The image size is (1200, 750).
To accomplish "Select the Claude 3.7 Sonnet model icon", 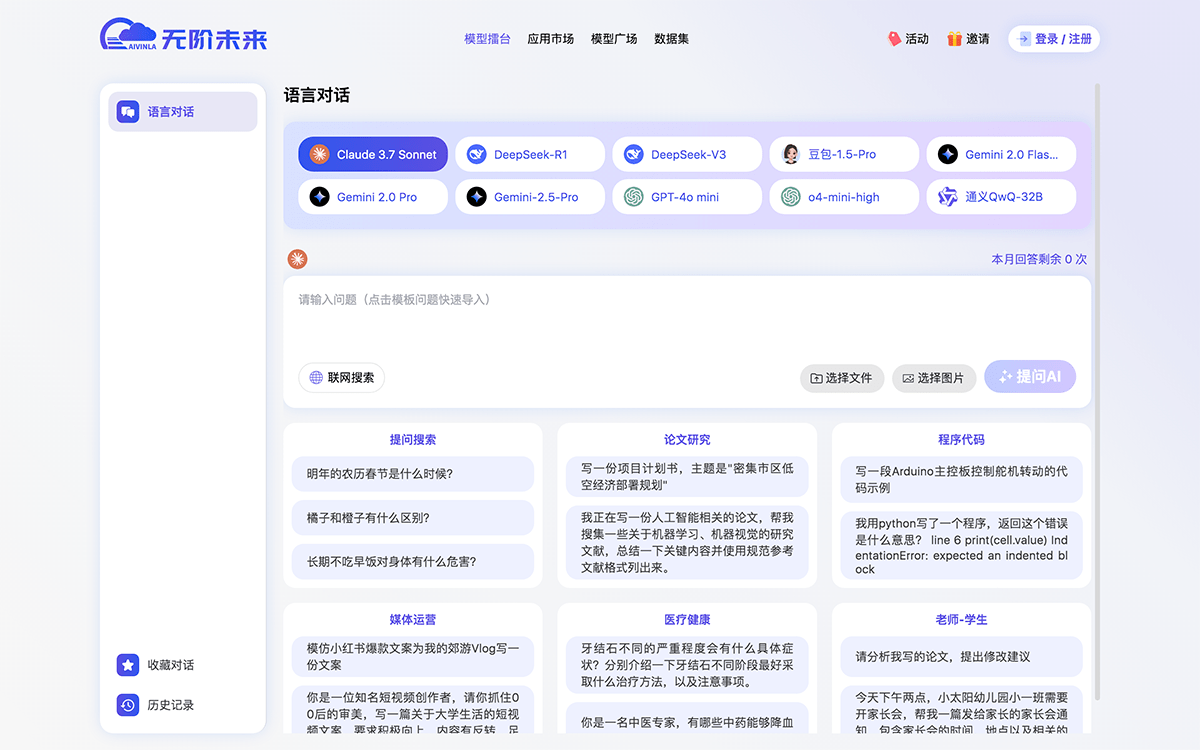I will tap(317, 154).
